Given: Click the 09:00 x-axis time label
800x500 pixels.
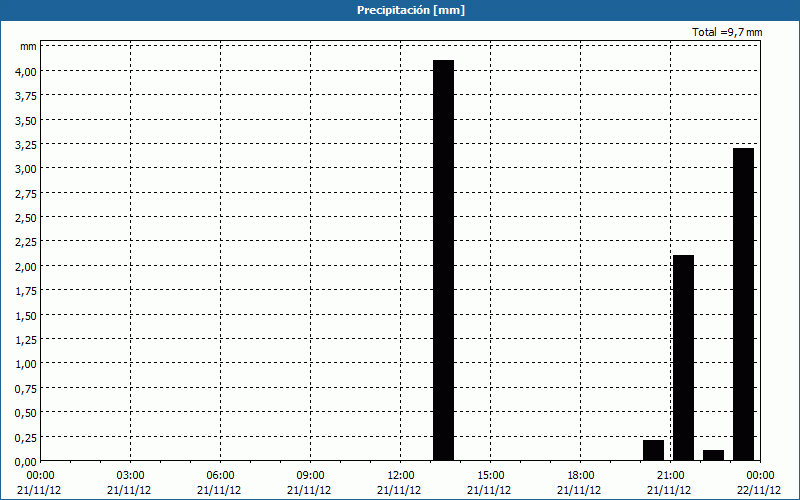Looking at the screenshot, I should click(x=310, y=476).
